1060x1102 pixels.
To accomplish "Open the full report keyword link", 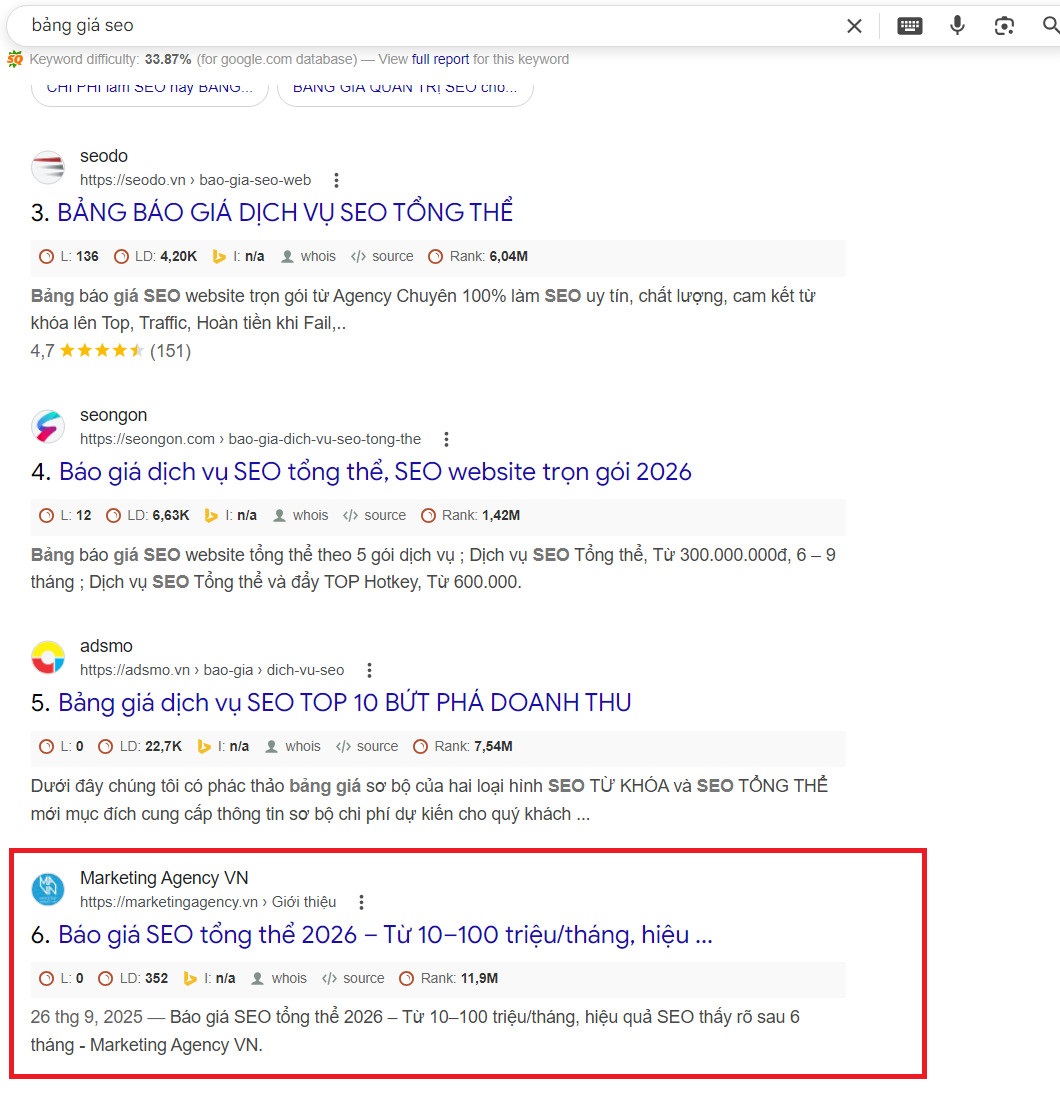I will coord(440,60).
